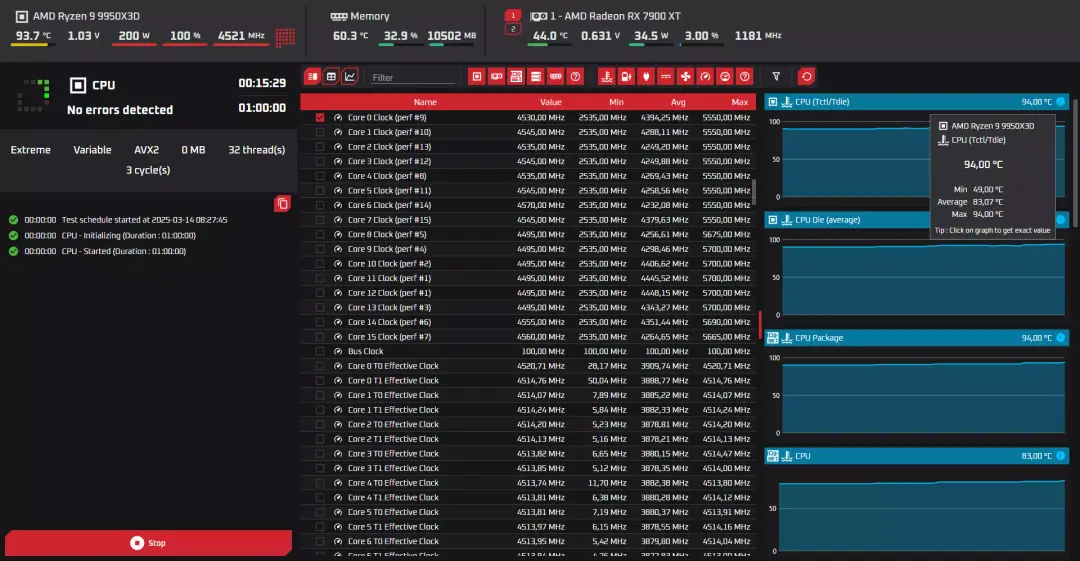
Task: Click the CPU Die (average) graph header
Action: (x=917, y=220)
